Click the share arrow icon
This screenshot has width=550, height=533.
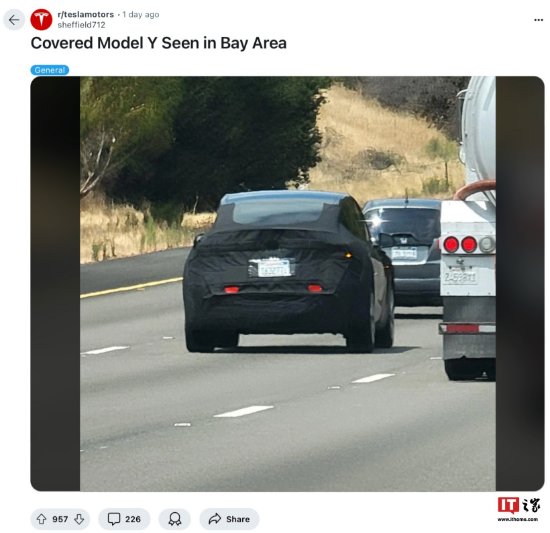(214, 519)
